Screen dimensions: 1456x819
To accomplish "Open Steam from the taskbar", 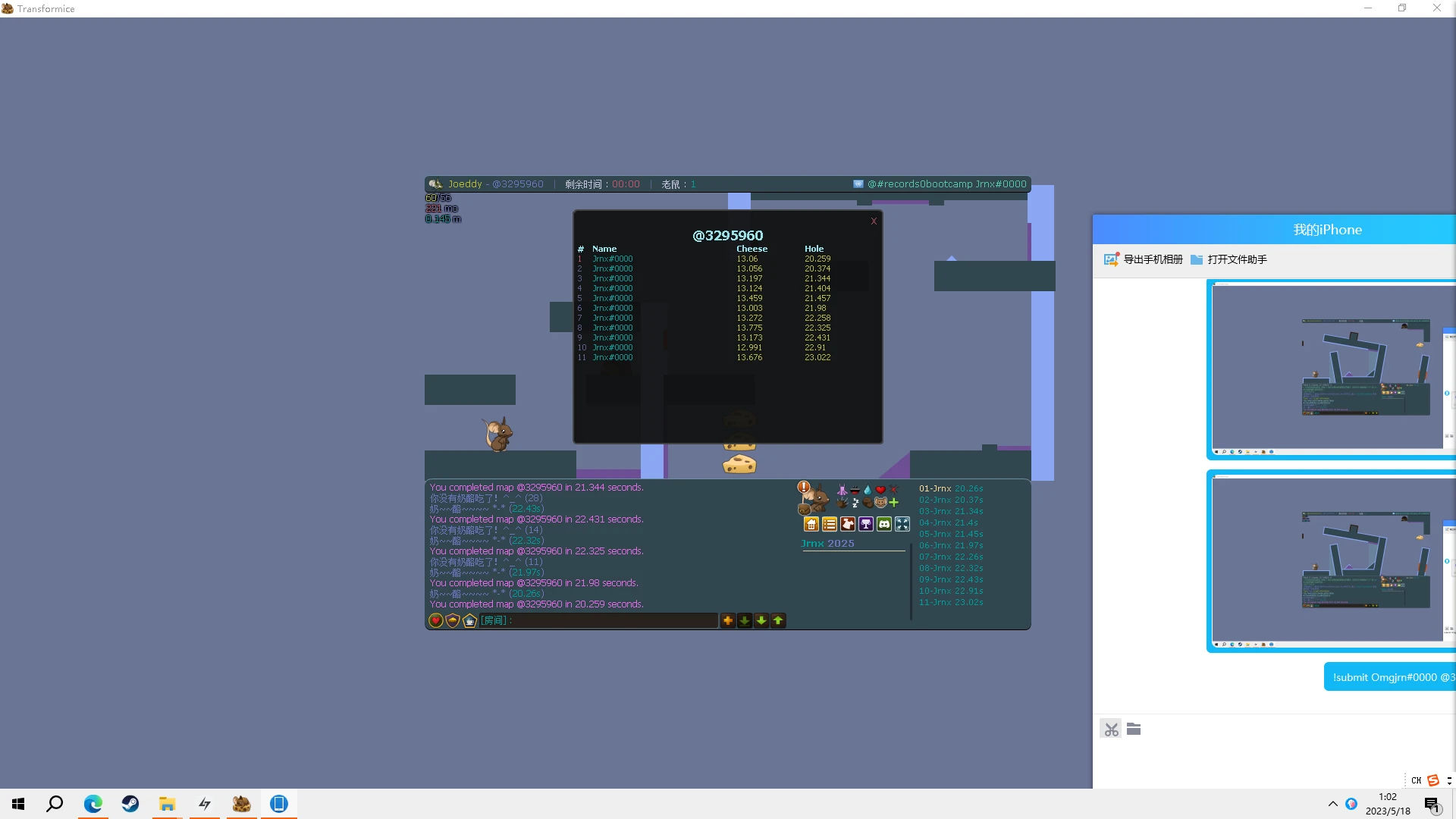I will coord(130,804).
